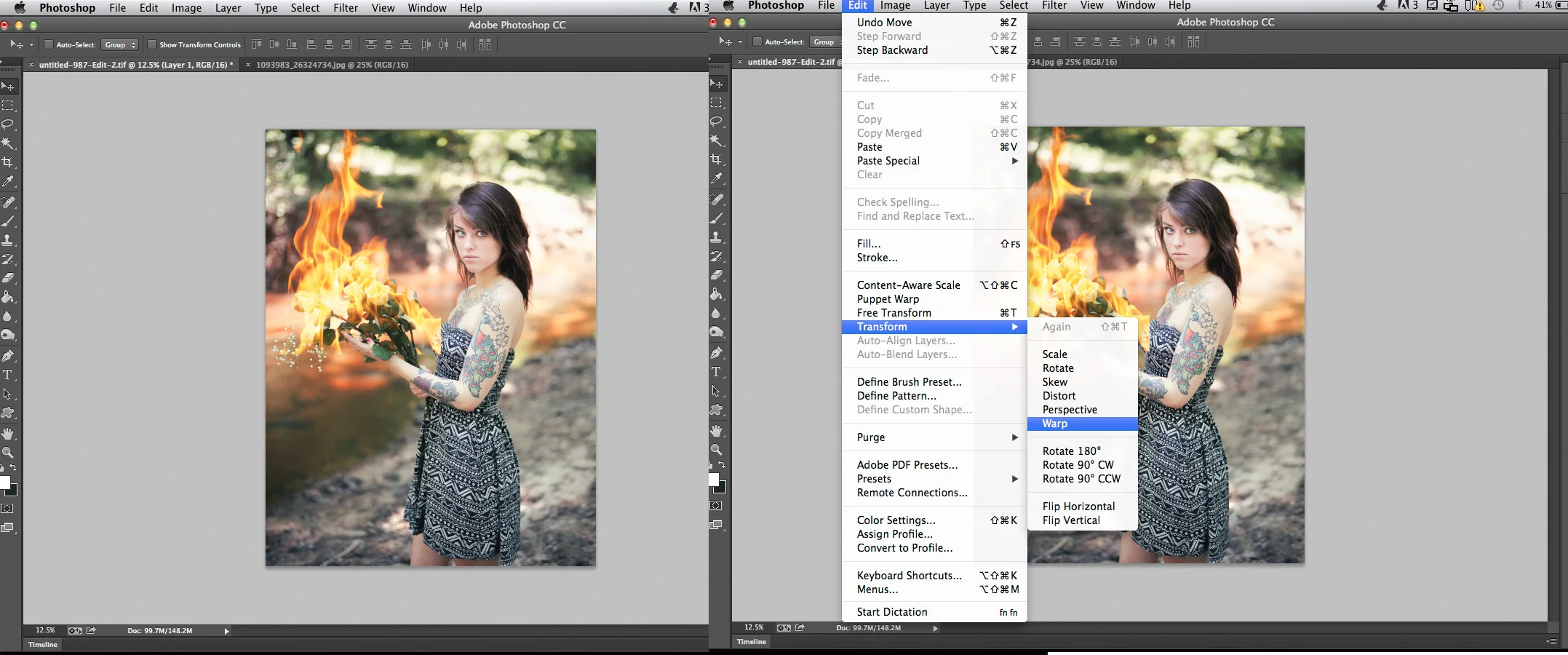
Task: Select the Healing Brush tool in left window
Action: [x=8, y=202]
